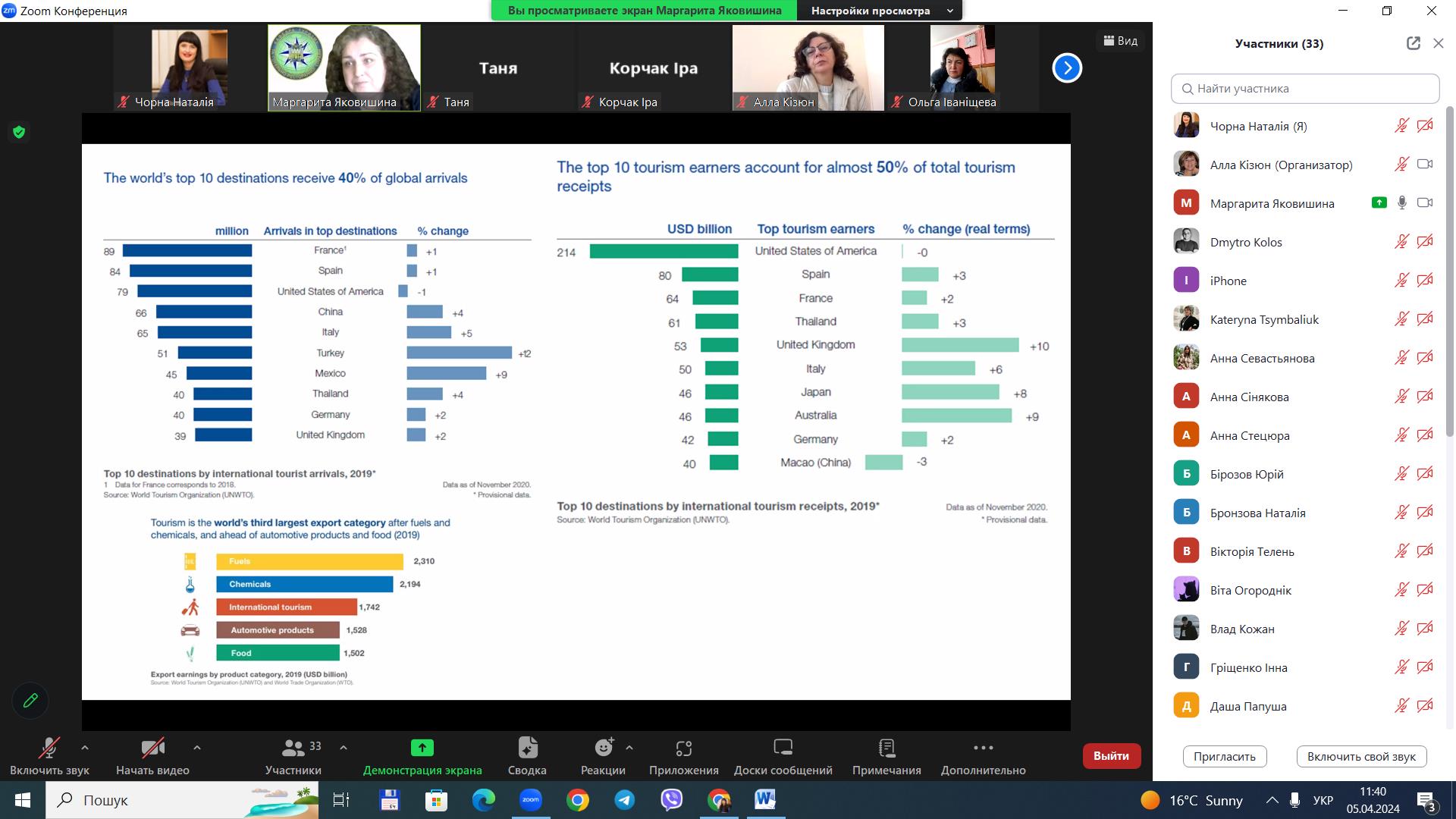Image resolution: width=1456 pixels, height=819 pixels.
Task: Open Приложения apps icon
Action: coord(683,748)
